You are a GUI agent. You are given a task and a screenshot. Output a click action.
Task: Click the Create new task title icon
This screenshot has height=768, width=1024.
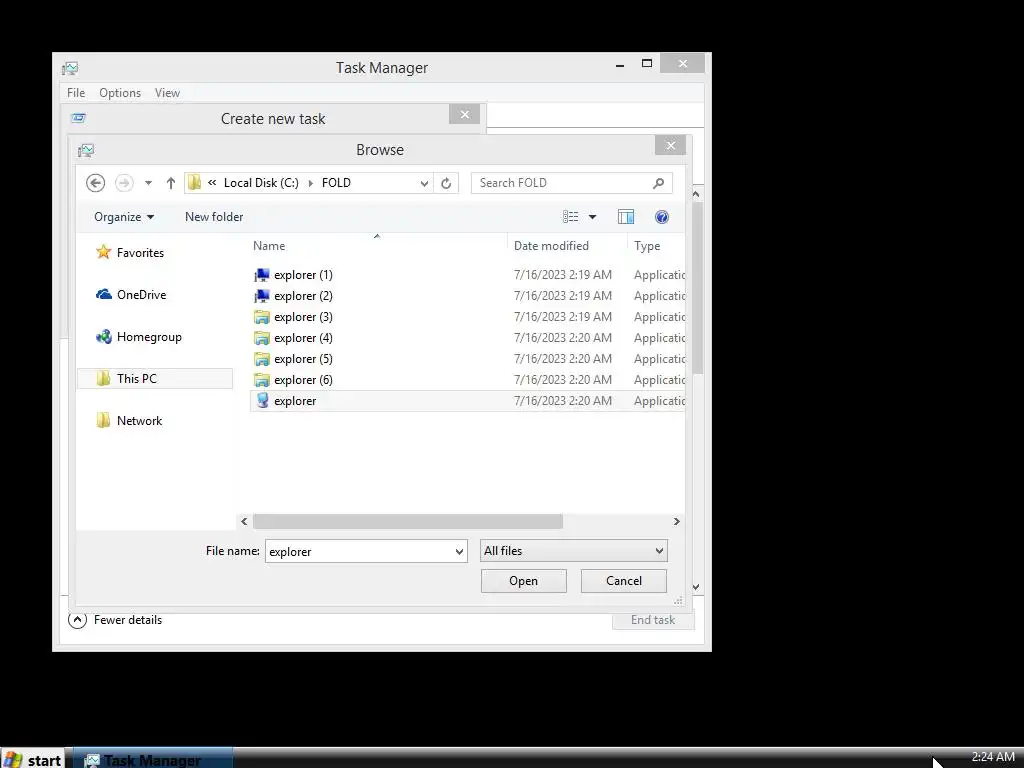pyautogui.click(x=78, y=118)
